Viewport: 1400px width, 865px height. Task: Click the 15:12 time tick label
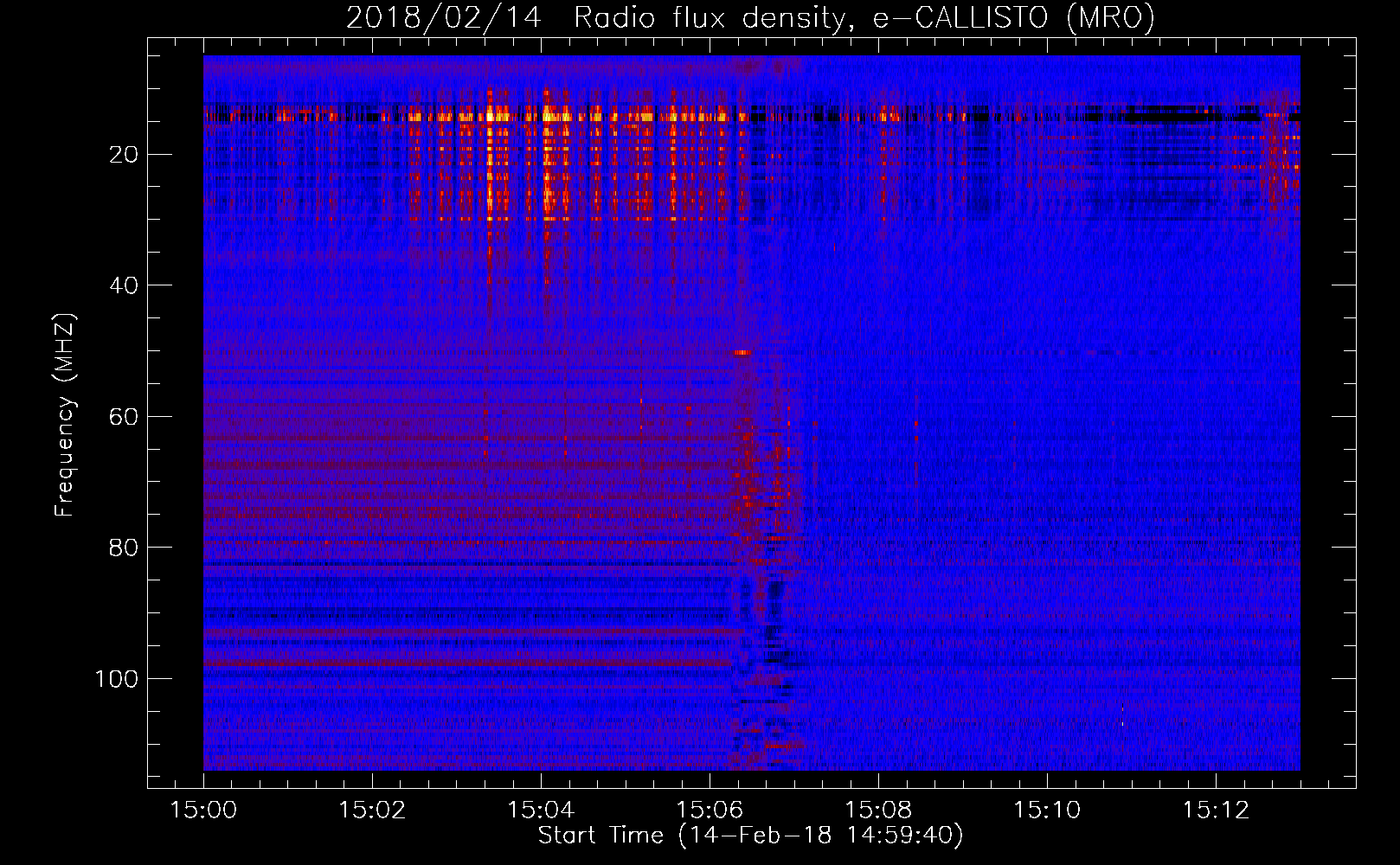click(x=1217, y=810)
